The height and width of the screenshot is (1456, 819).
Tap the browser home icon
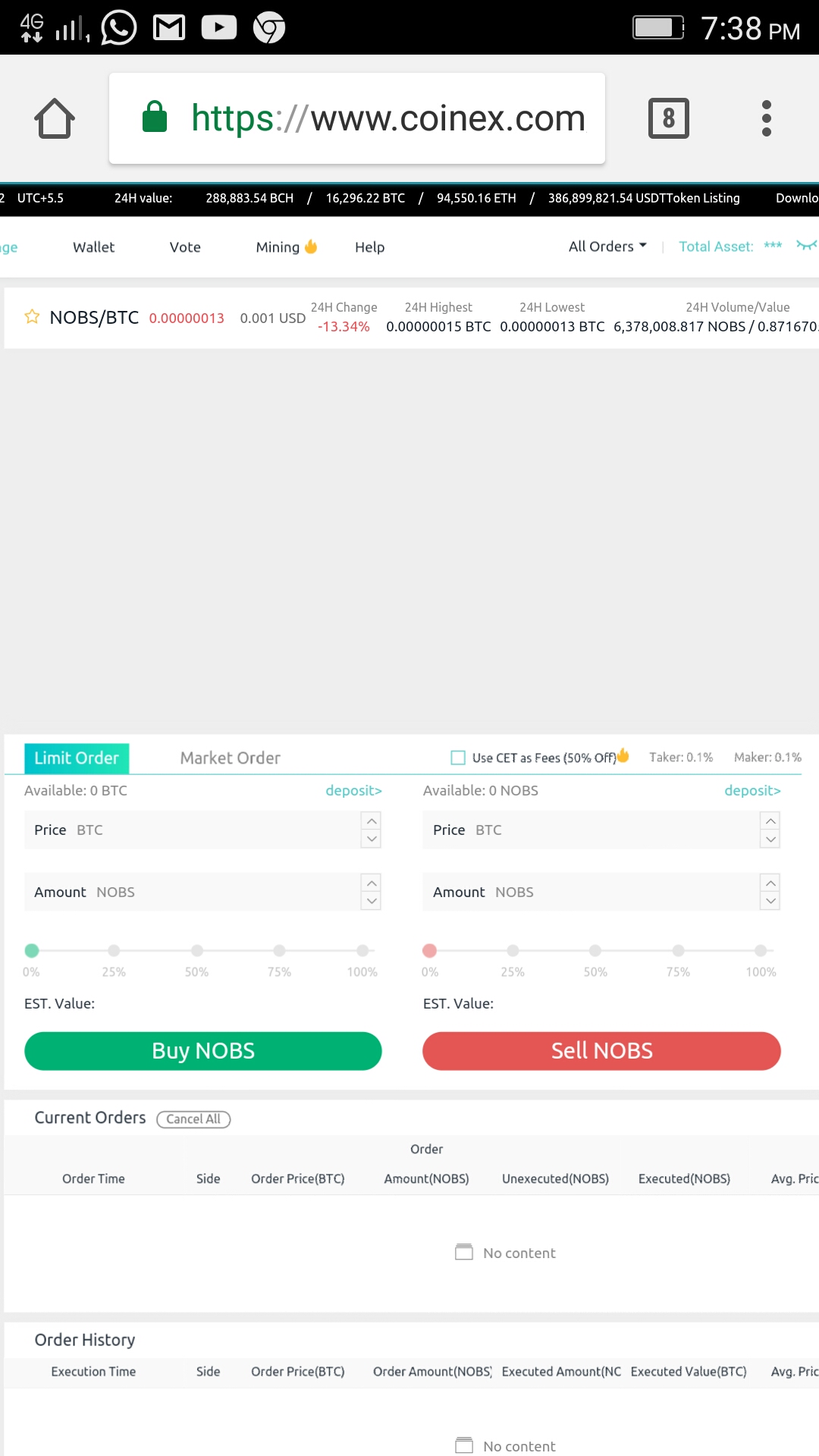pyautogui.click(x=55, y=118)
